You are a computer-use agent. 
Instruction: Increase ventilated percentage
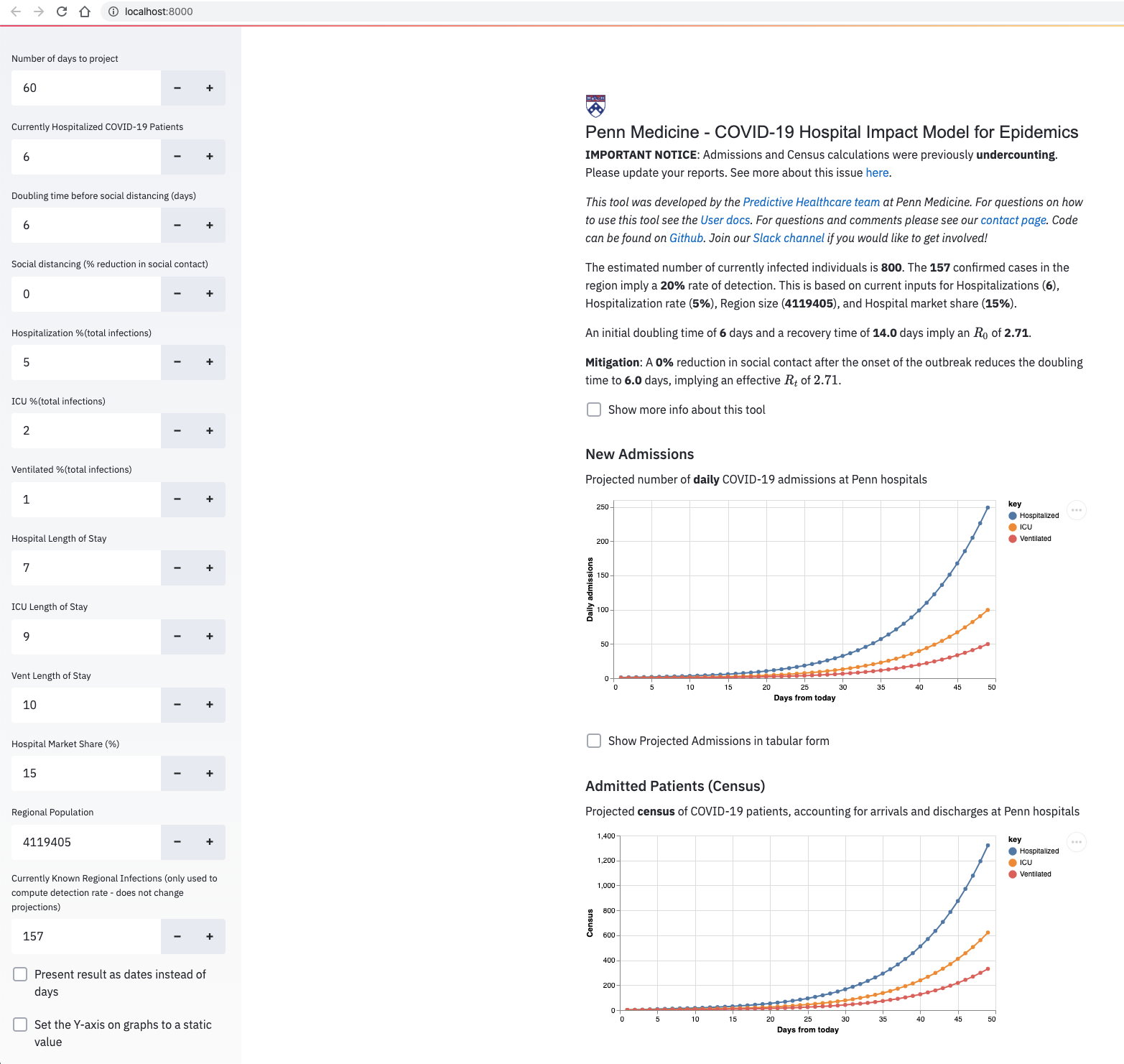coord(210,499)
